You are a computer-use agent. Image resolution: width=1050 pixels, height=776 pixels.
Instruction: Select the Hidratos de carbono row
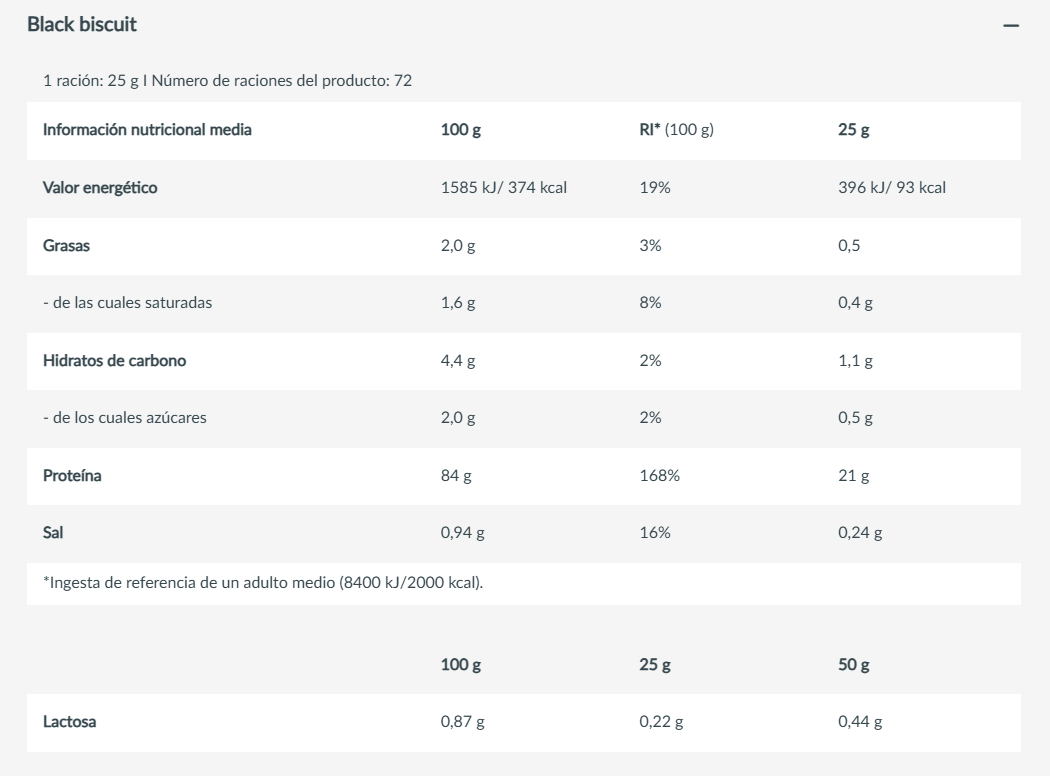coord(115,361)
